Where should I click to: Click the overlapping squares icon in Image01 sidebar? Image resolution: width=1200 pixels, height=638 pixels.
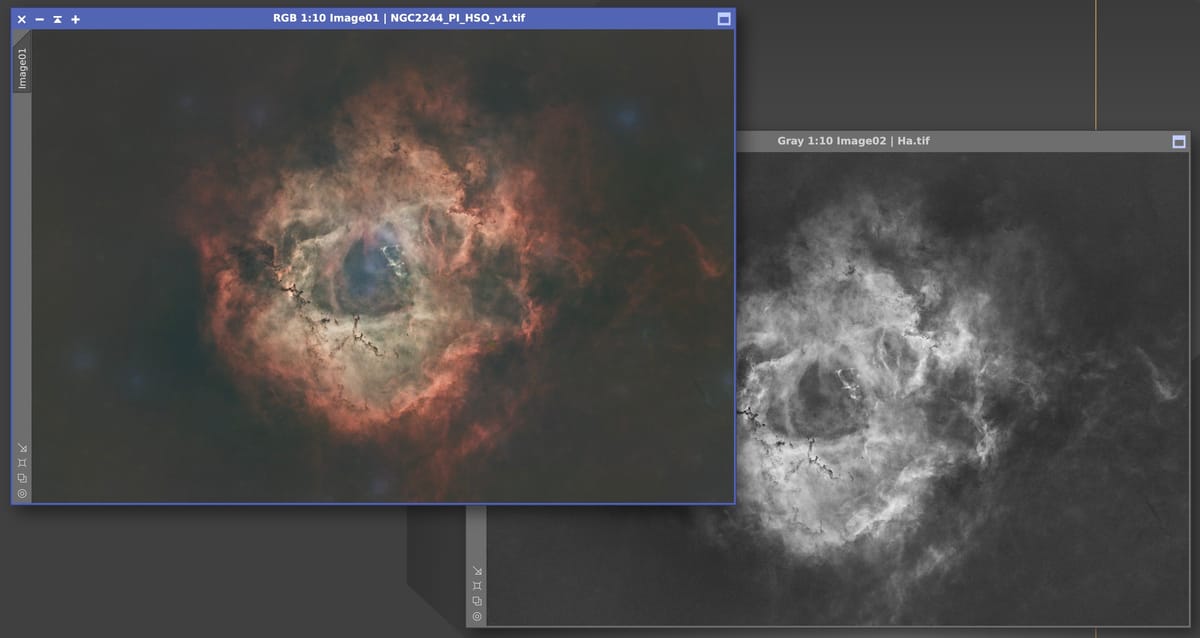coord(22,478)
